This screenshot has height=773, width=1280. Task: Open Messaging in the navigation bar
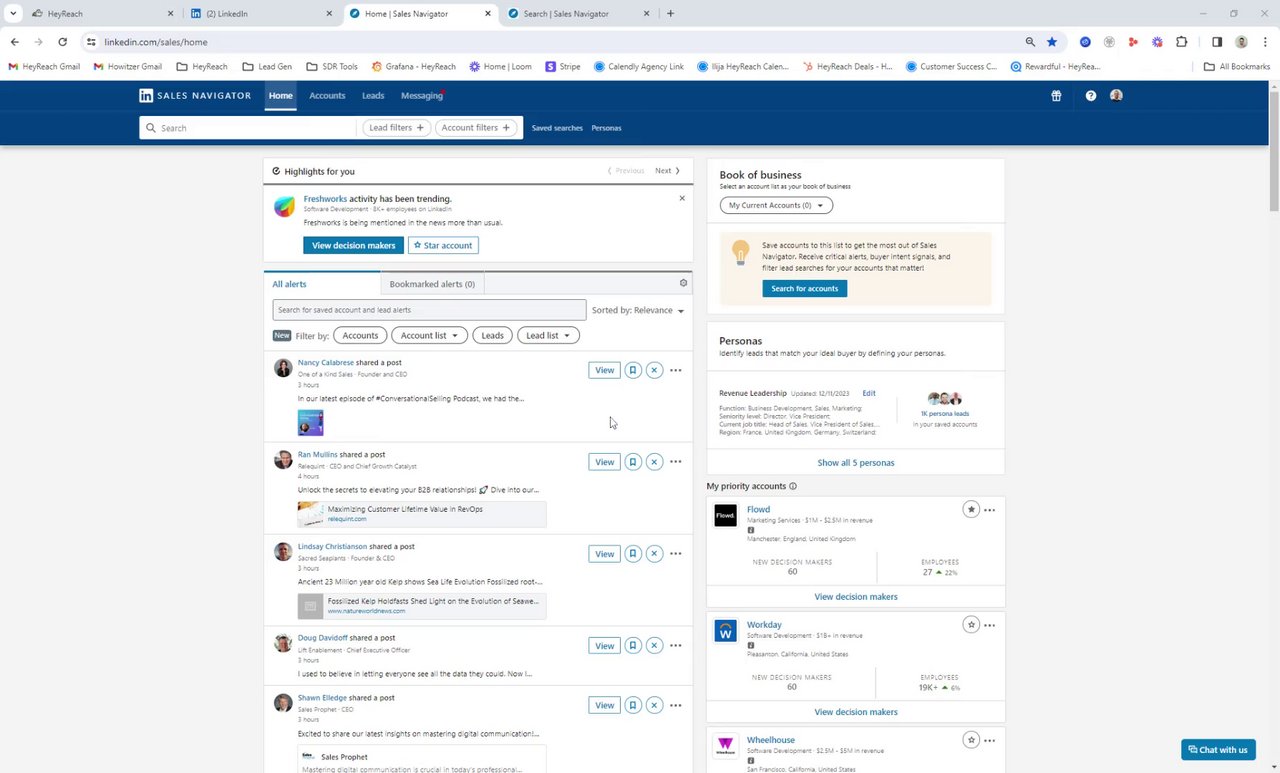coord(422,96)
